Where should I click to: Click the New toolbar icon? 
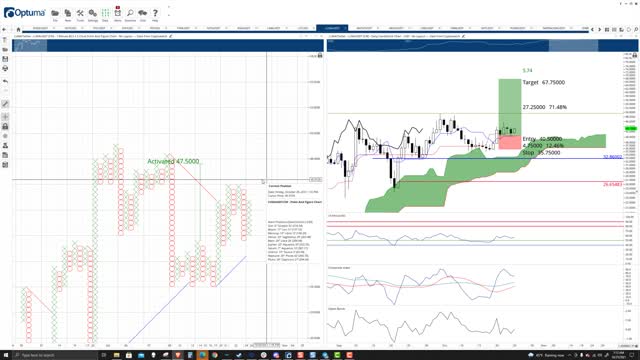pos(68,14)
